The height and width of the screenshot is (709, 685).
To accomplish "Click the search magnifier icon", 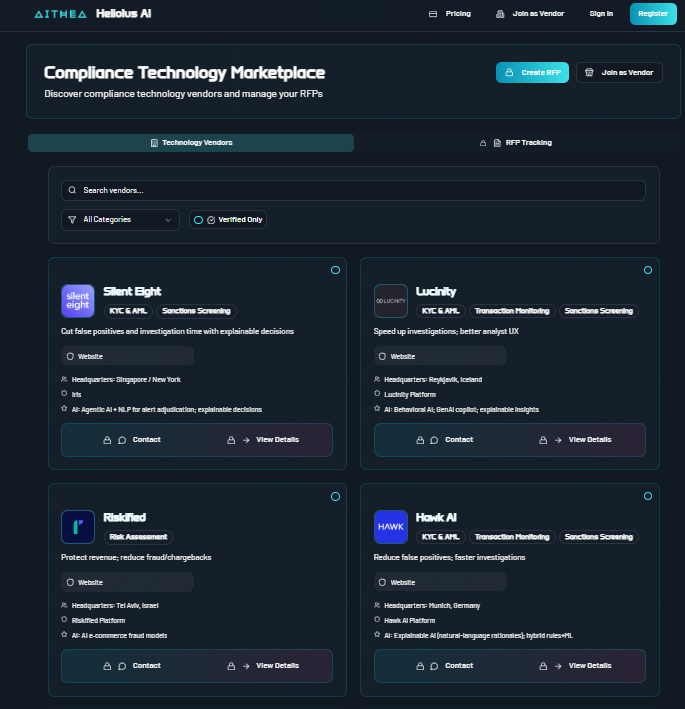I will coord(72,190).
